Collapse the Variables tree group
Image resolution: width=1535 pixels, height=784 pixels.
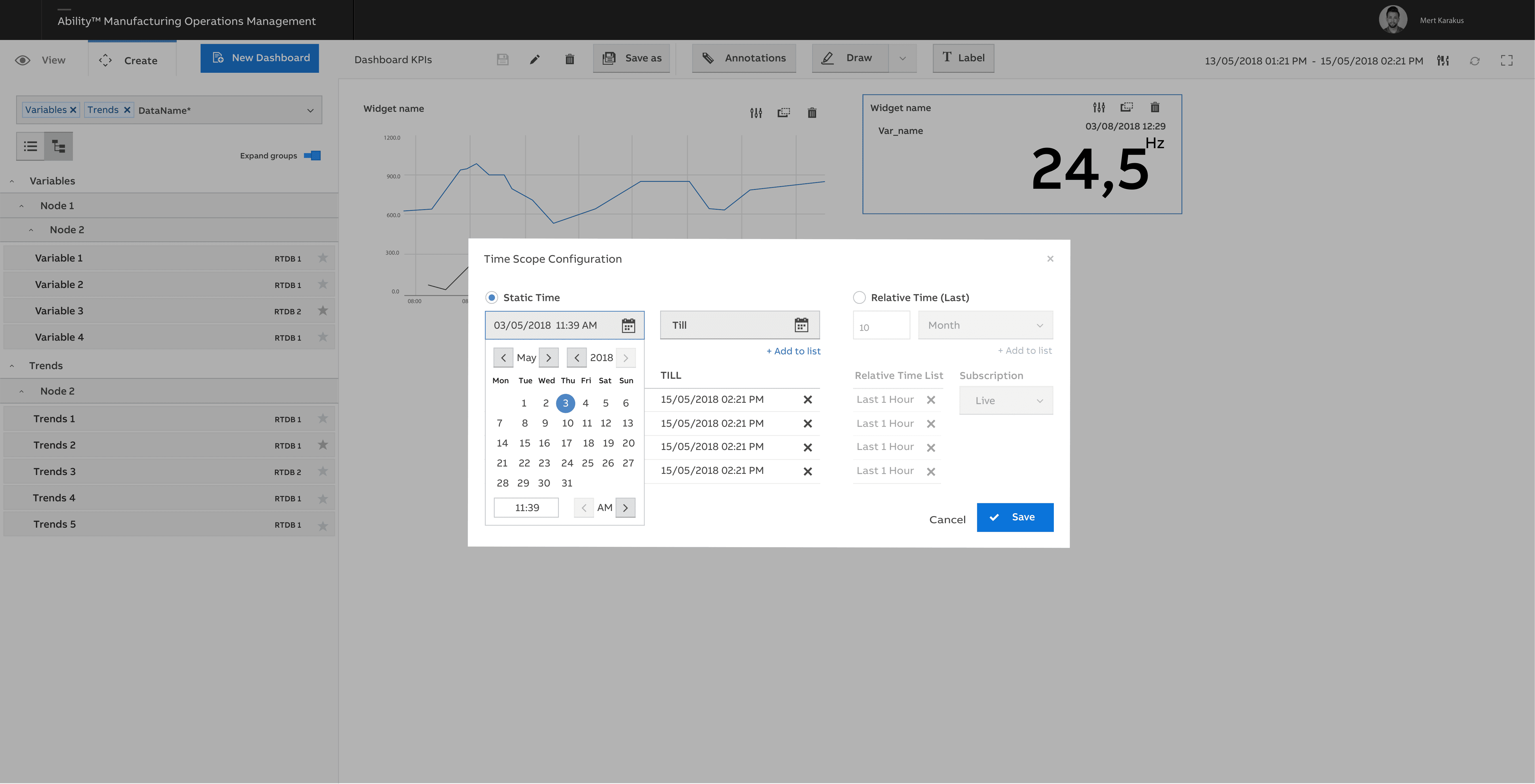[12, 181]
